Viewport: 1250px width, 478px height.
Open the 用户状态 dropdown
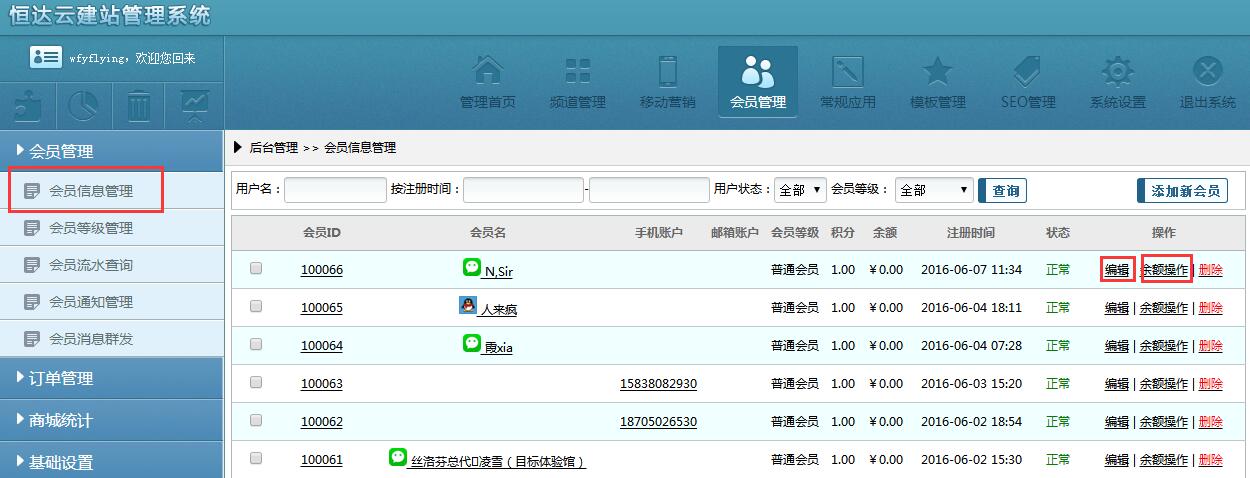point(800,190)
